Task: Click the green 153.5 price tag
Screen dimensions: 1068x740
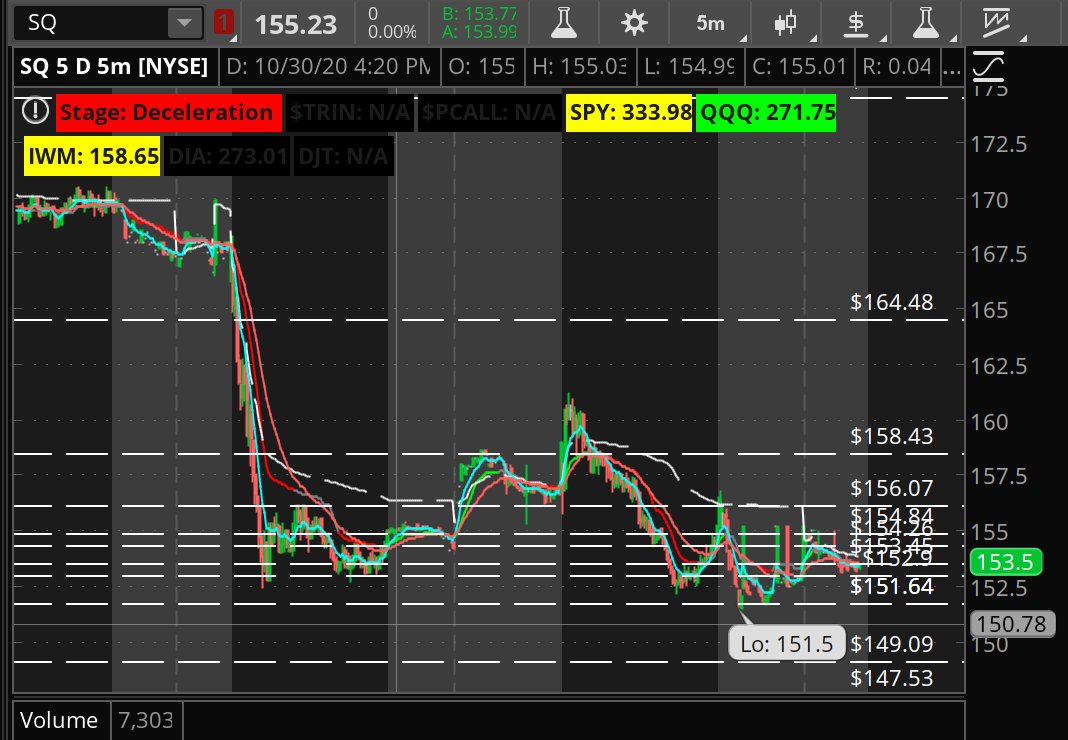Action: [1005, 562]
